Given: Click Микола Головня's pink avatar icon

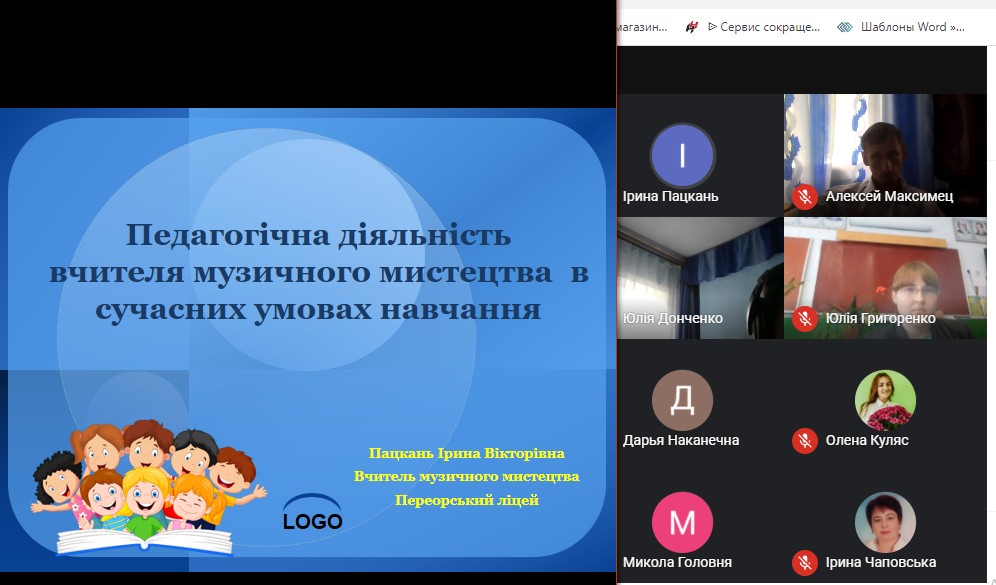Looking at the screenshot, I should [x=682, y=523].
